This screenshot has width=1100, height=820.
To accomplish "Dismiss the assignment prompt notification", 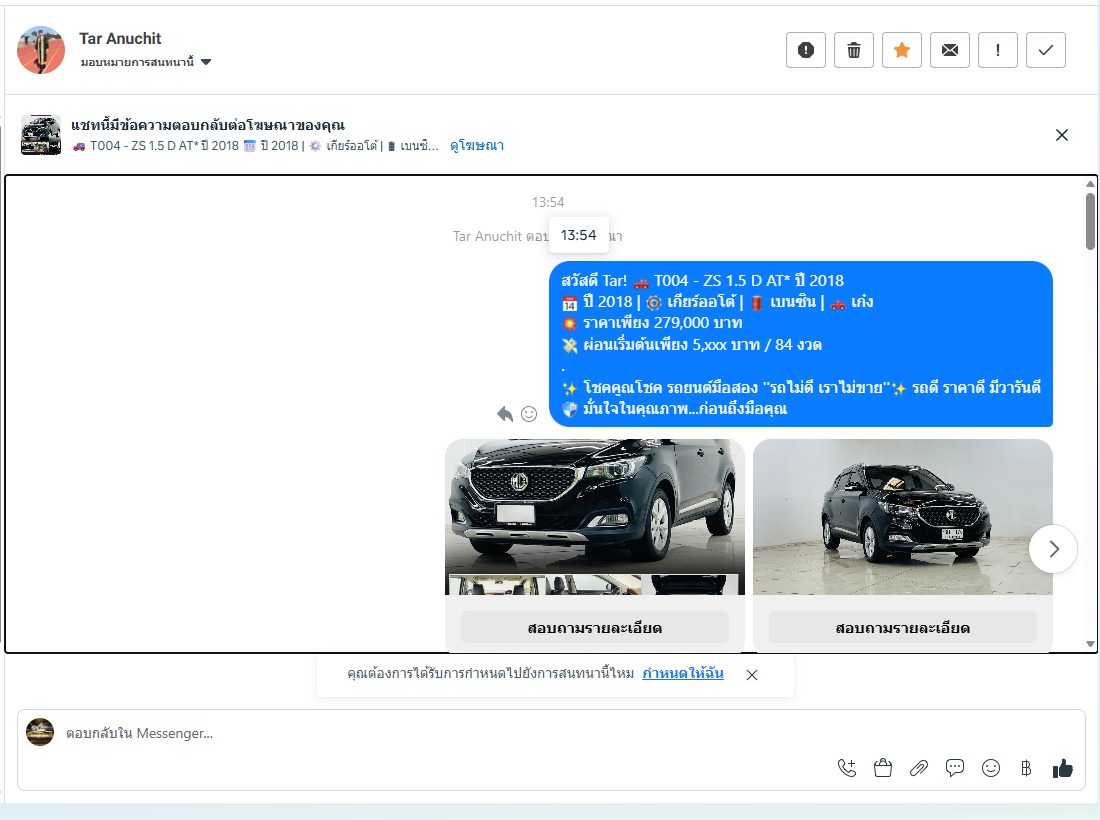I will (752, 675).
